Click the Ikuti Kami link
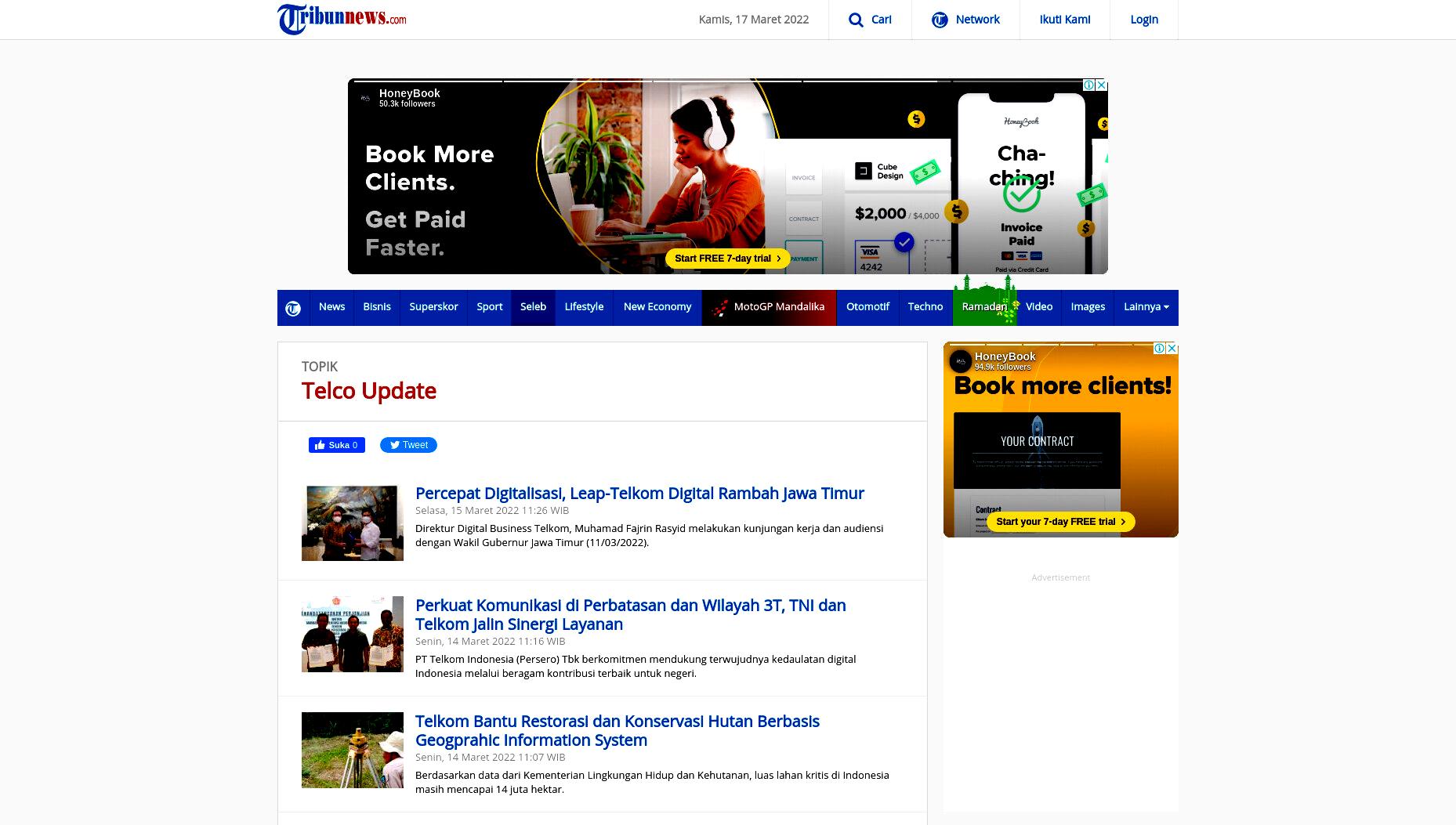 pyautogui.click(x=1064, y=20)
